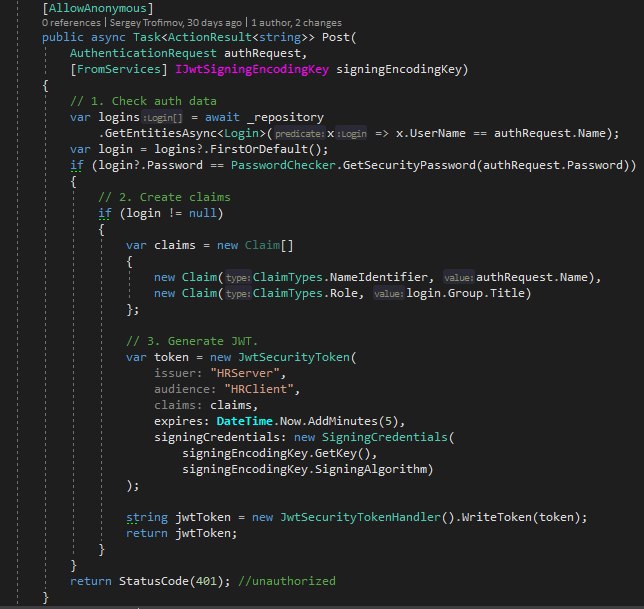Click the 'return jwtToken;' statement
This screenshot has width=644, height=609.
[182, 533]
